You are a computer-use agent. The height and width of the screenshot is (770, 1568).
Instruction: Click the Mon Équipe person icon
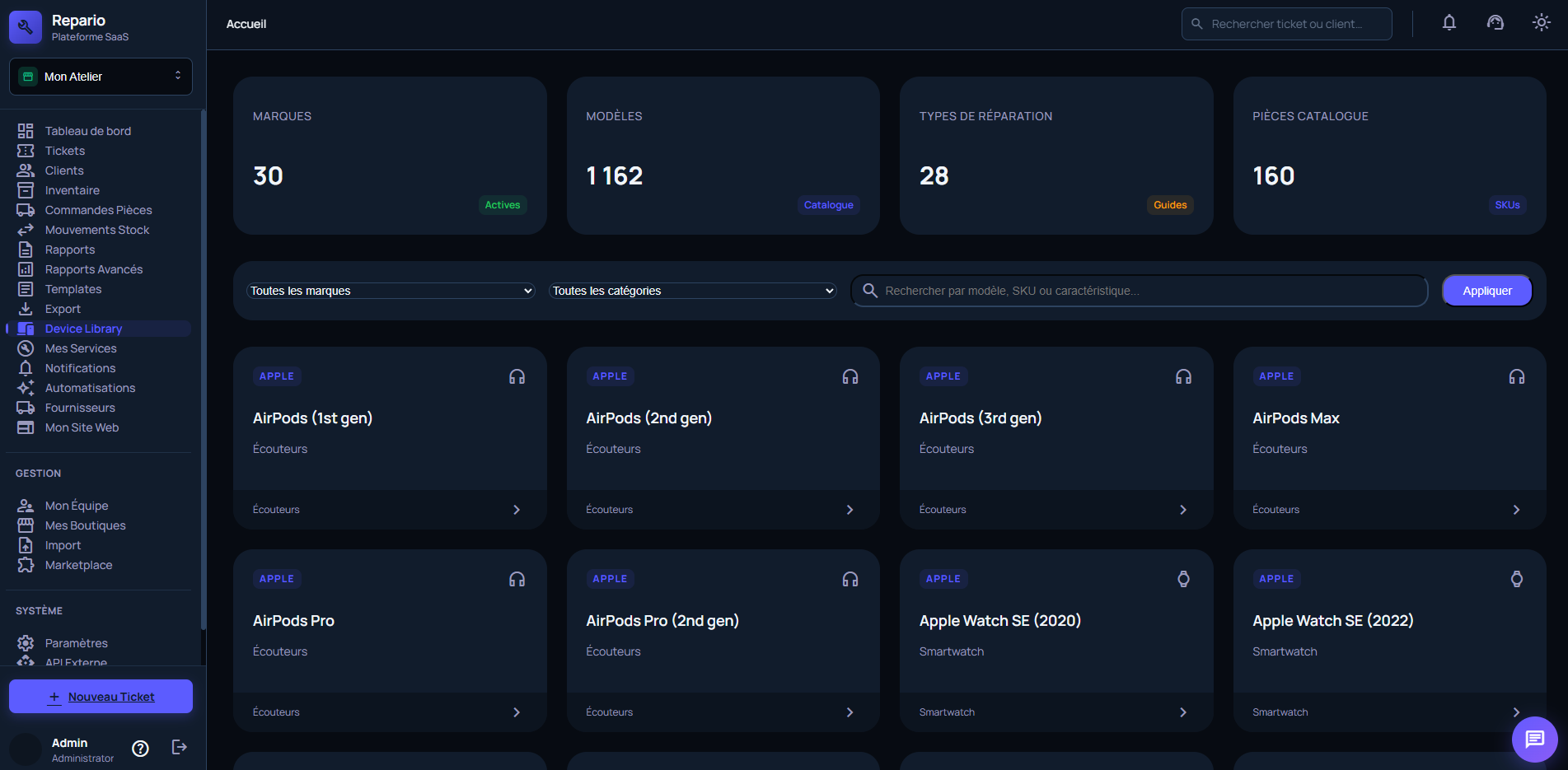(x=26, y=506)
